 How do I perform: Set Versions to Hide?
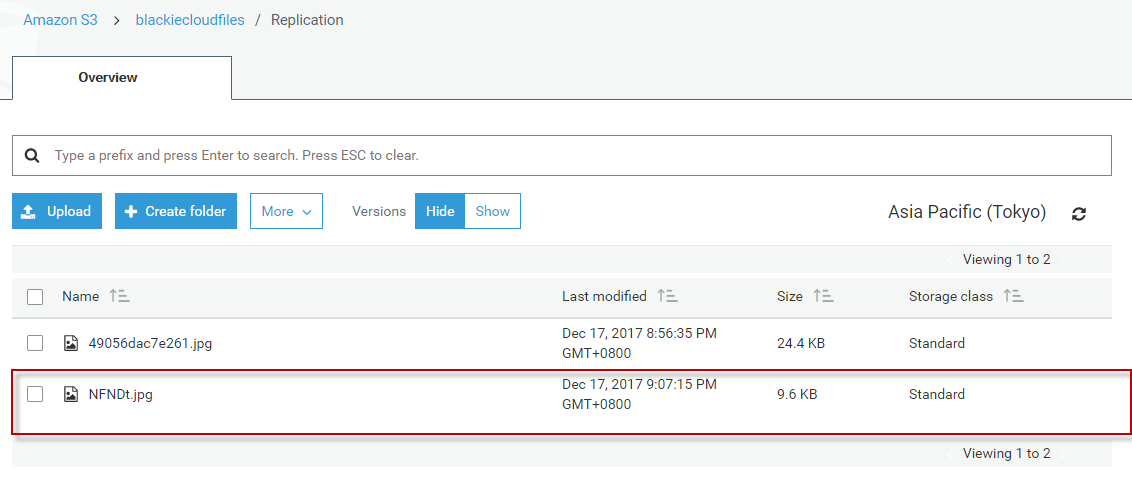point(440,211)
